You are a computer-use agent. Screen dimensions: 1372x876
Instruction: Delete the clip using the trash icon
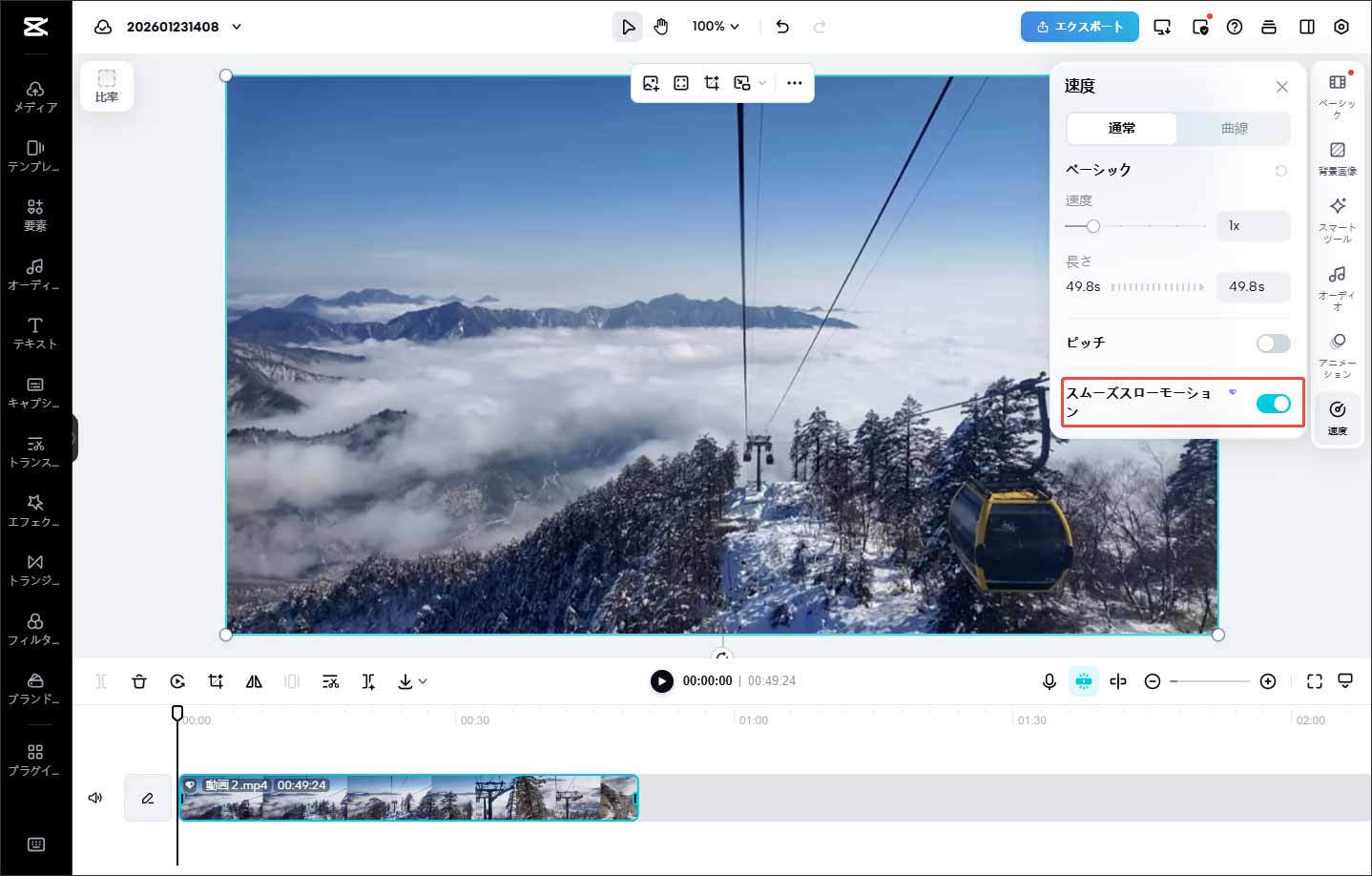click(139, 681)
